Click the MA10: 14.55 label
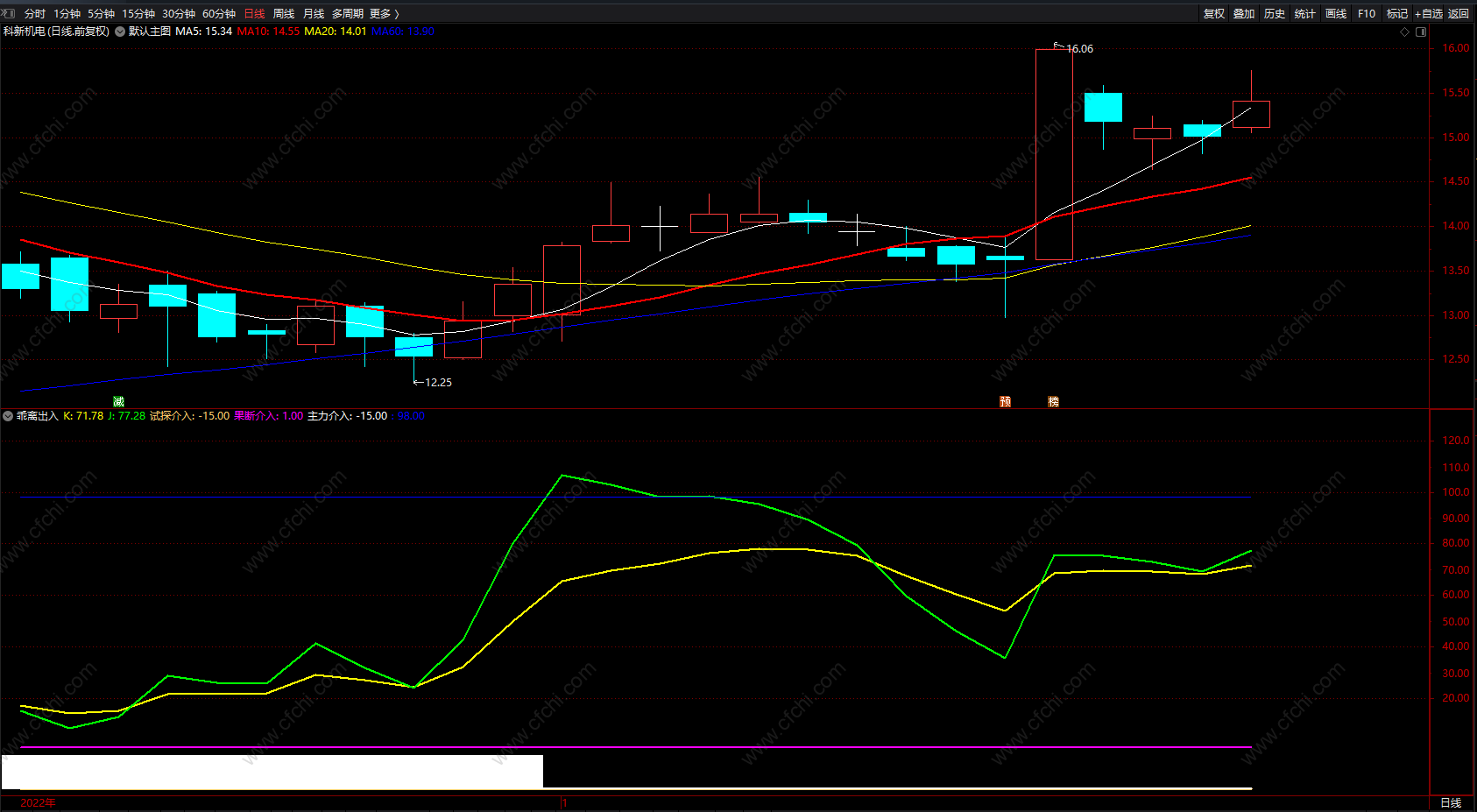The width and height of the screenshot is (1477, 812). (x=268, y=32)
